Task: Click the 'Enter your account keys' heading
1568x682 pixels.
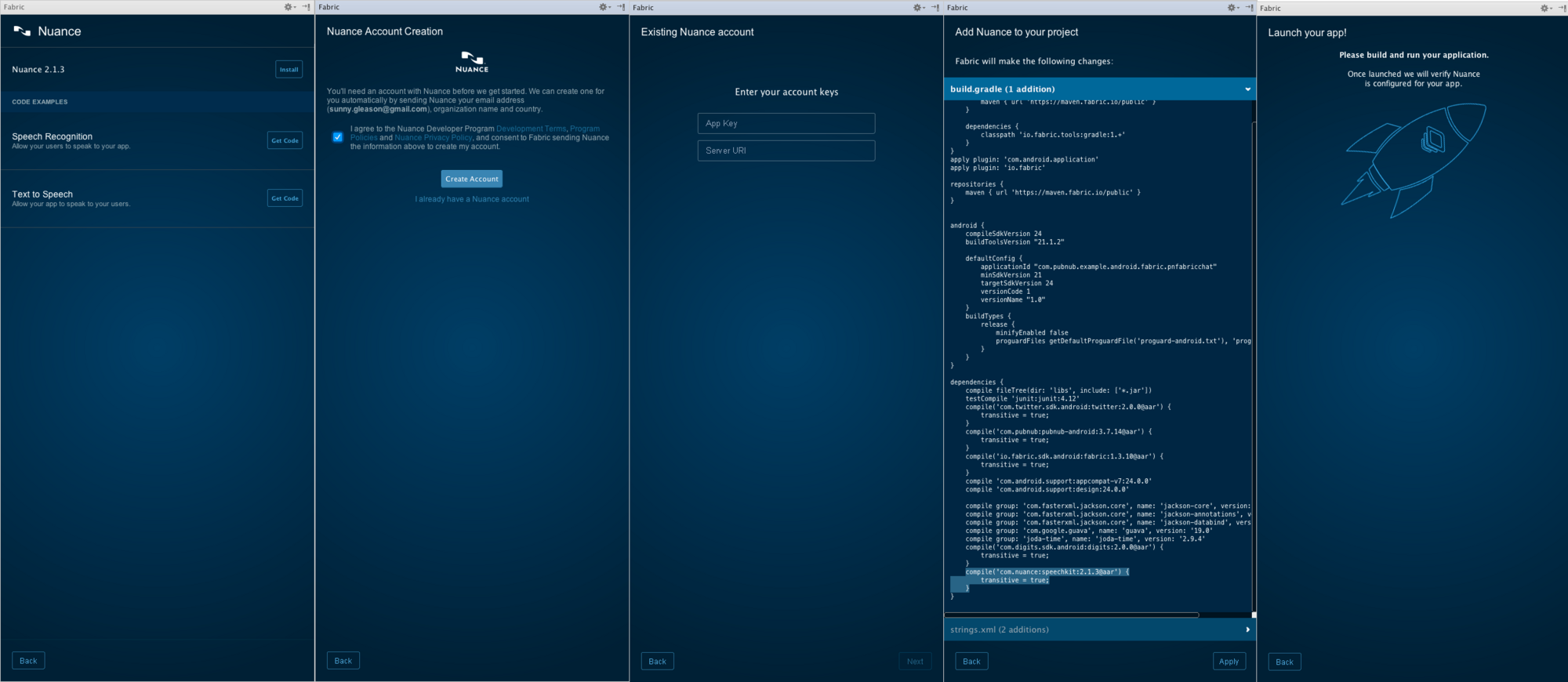Action: [786, 93]
